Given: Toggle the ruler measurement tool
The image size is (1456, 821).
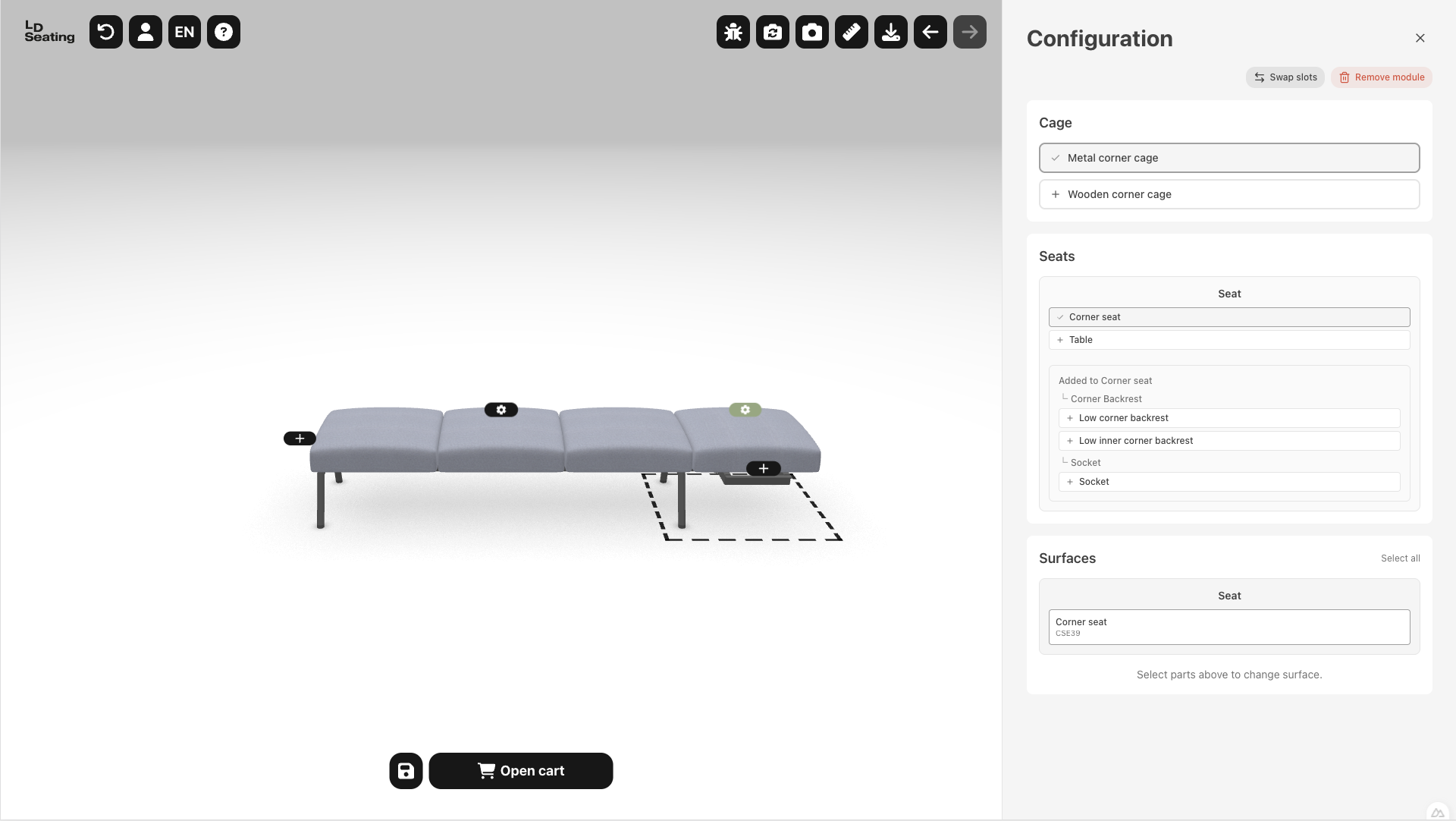Looking at the screenshot, I should tap(852, 32).
